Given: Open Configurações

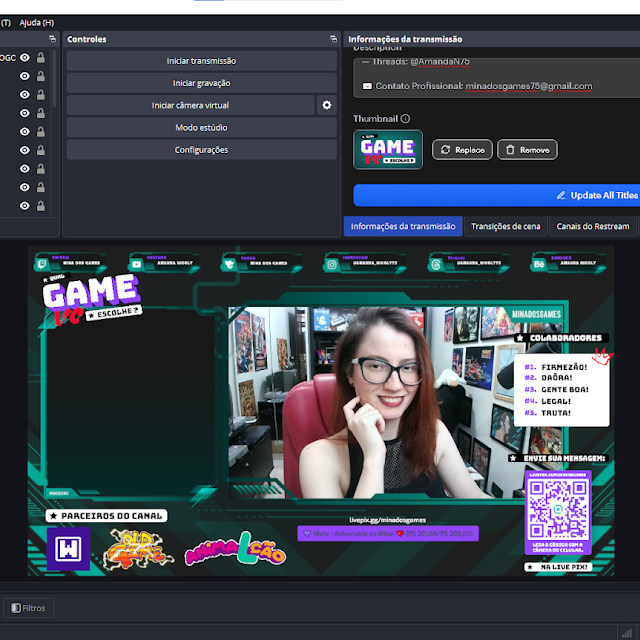Looking at the screenshot, I should [202, 150].
